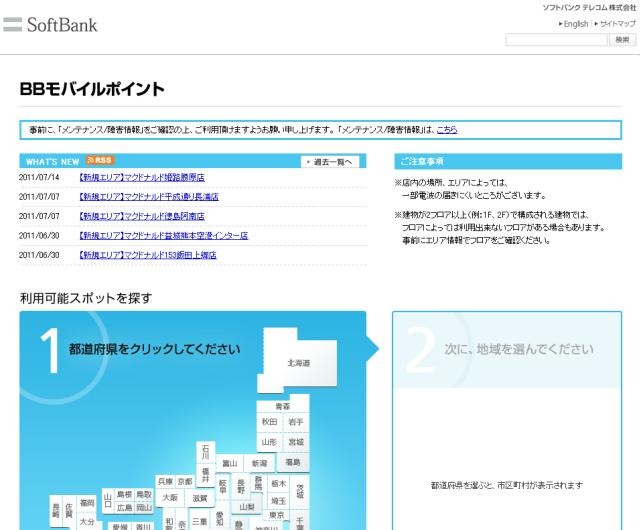This screenshot has width=640, height=530.
Task: Open news マクドナルド姫路飾磨店
Action: point(148,178)
